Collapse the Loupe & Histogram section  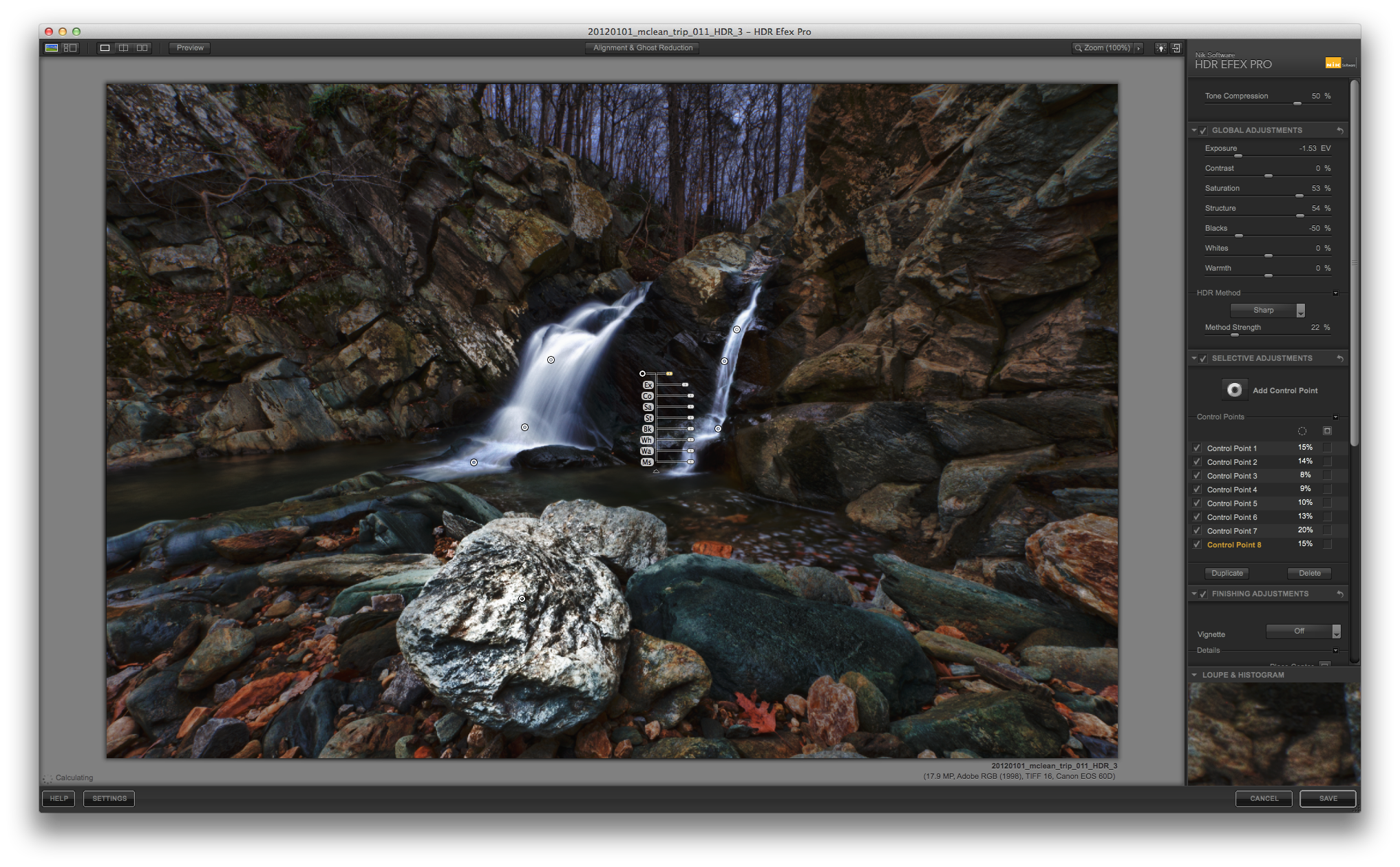click(x=1194, y=675)
